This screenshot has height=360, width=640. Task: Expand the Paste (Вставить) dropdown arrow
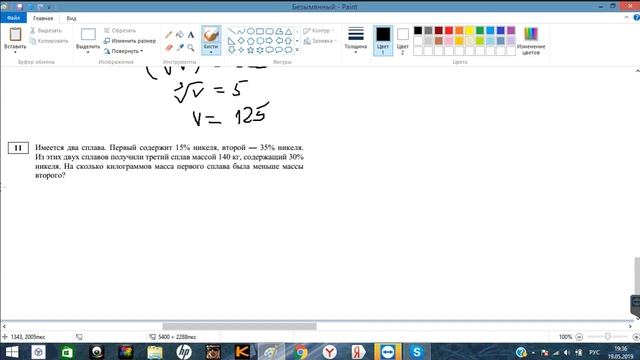pos(15,52)
